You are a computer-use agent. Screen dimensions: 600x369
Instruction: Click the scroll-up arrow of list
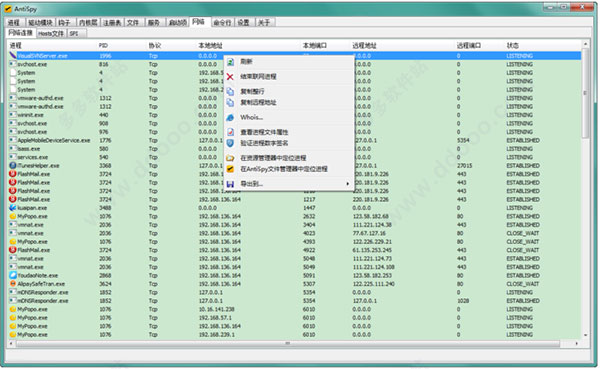pyautogui.click(x=585, y=44)
